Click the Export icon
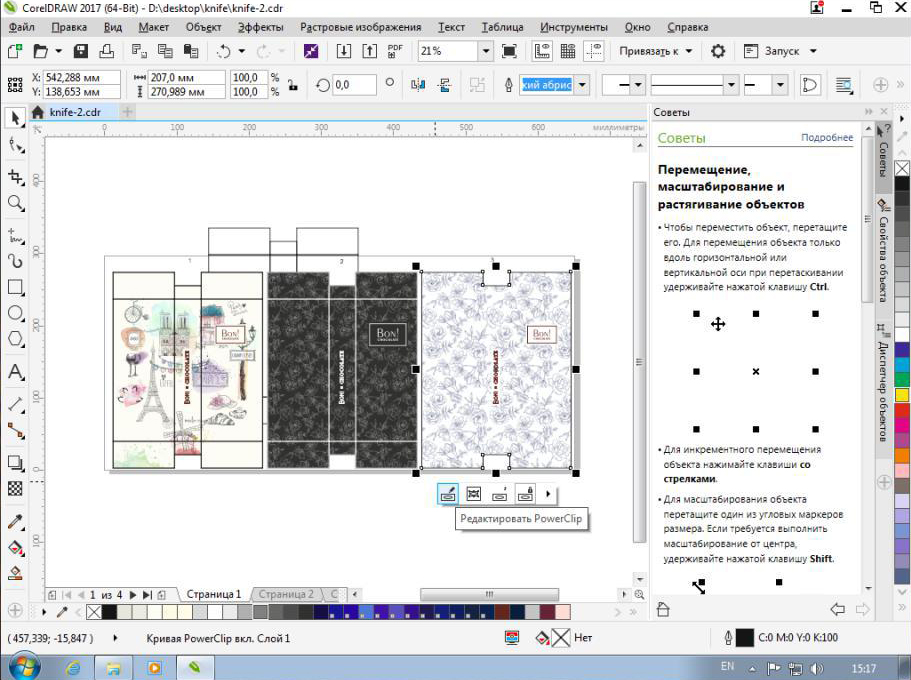911x680 pixels. pos(370,51)
